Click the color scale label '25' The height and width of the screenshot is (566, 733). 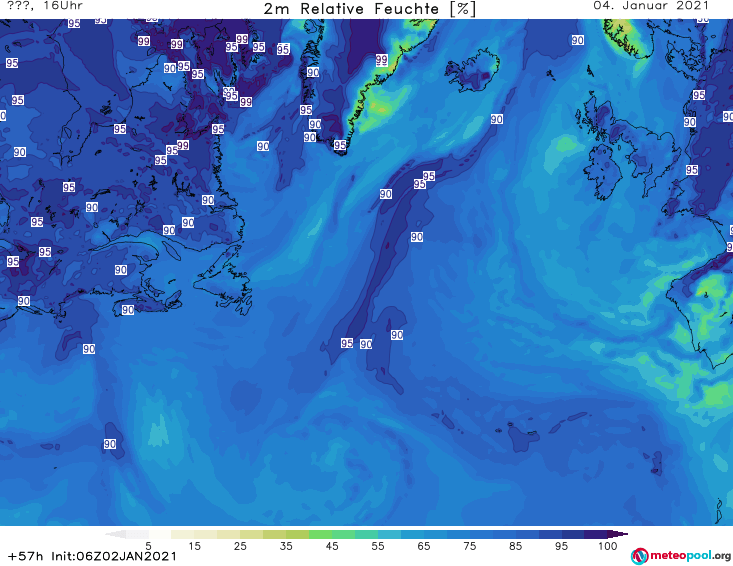click(x=240, y=546)
